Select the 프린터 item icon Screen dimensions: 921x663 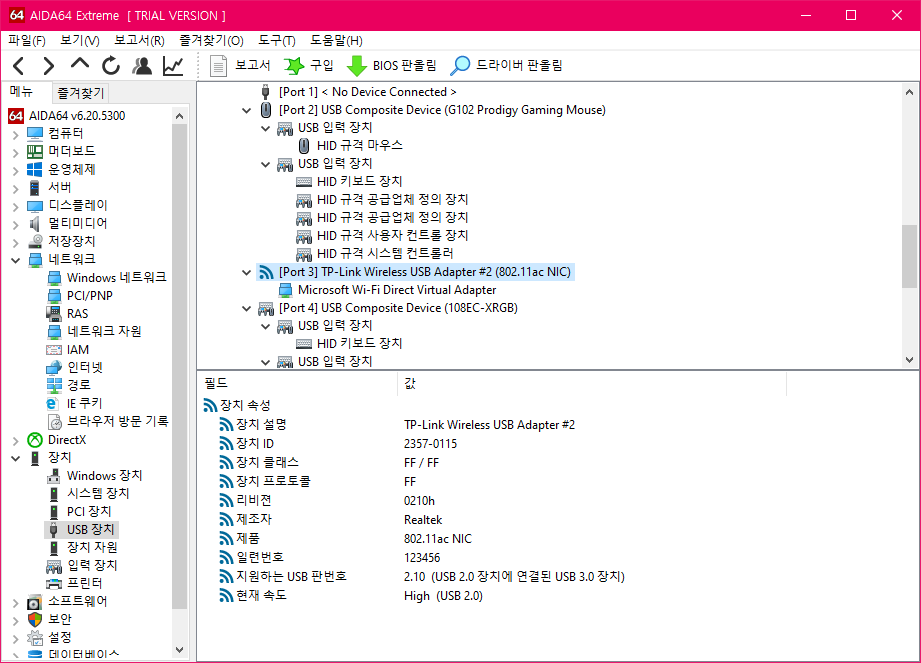tap(54, 583)
